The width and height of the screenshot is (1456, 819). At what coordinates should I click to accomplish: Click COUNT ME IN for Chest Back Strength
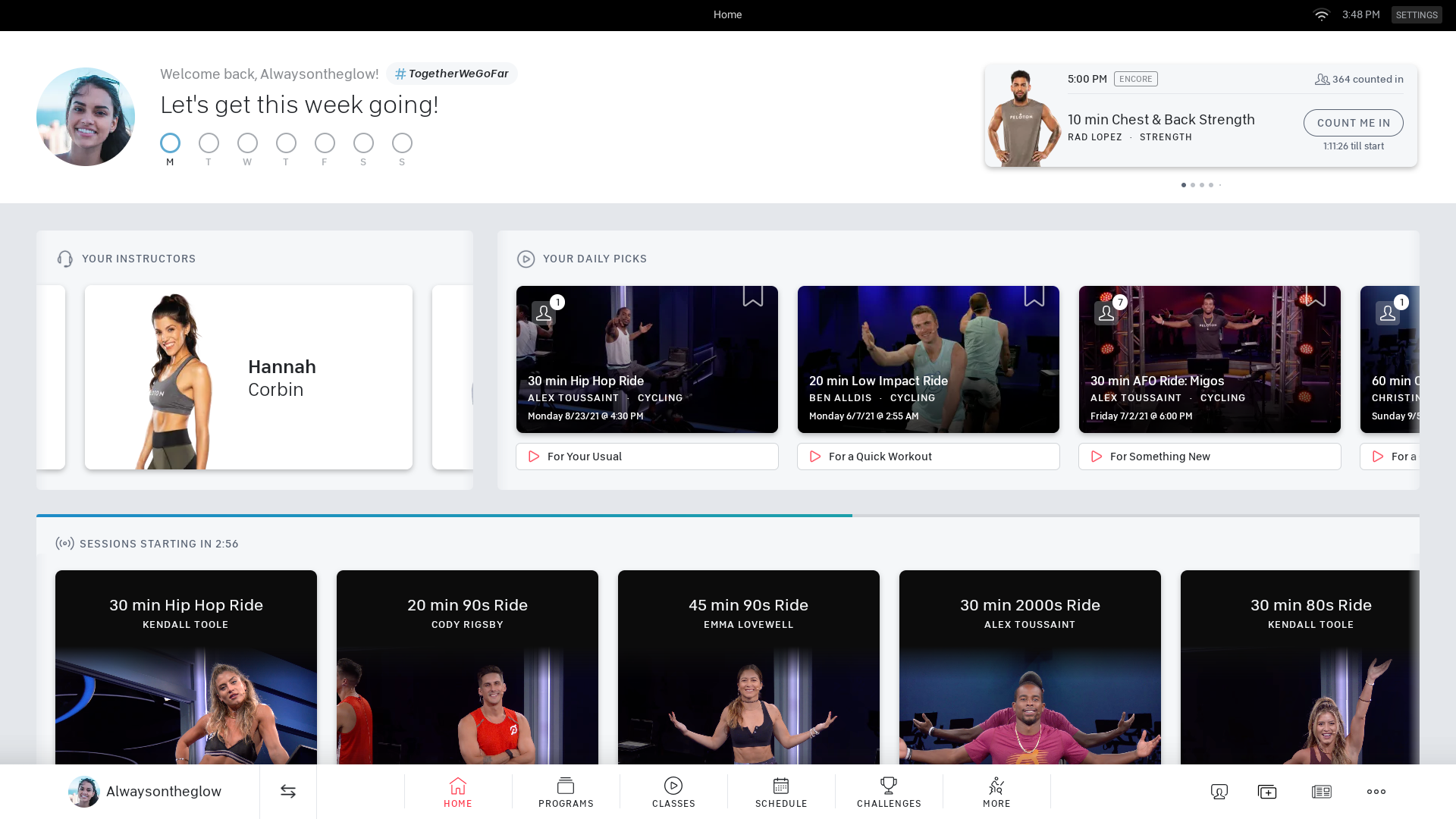[x=1353, y=122]
